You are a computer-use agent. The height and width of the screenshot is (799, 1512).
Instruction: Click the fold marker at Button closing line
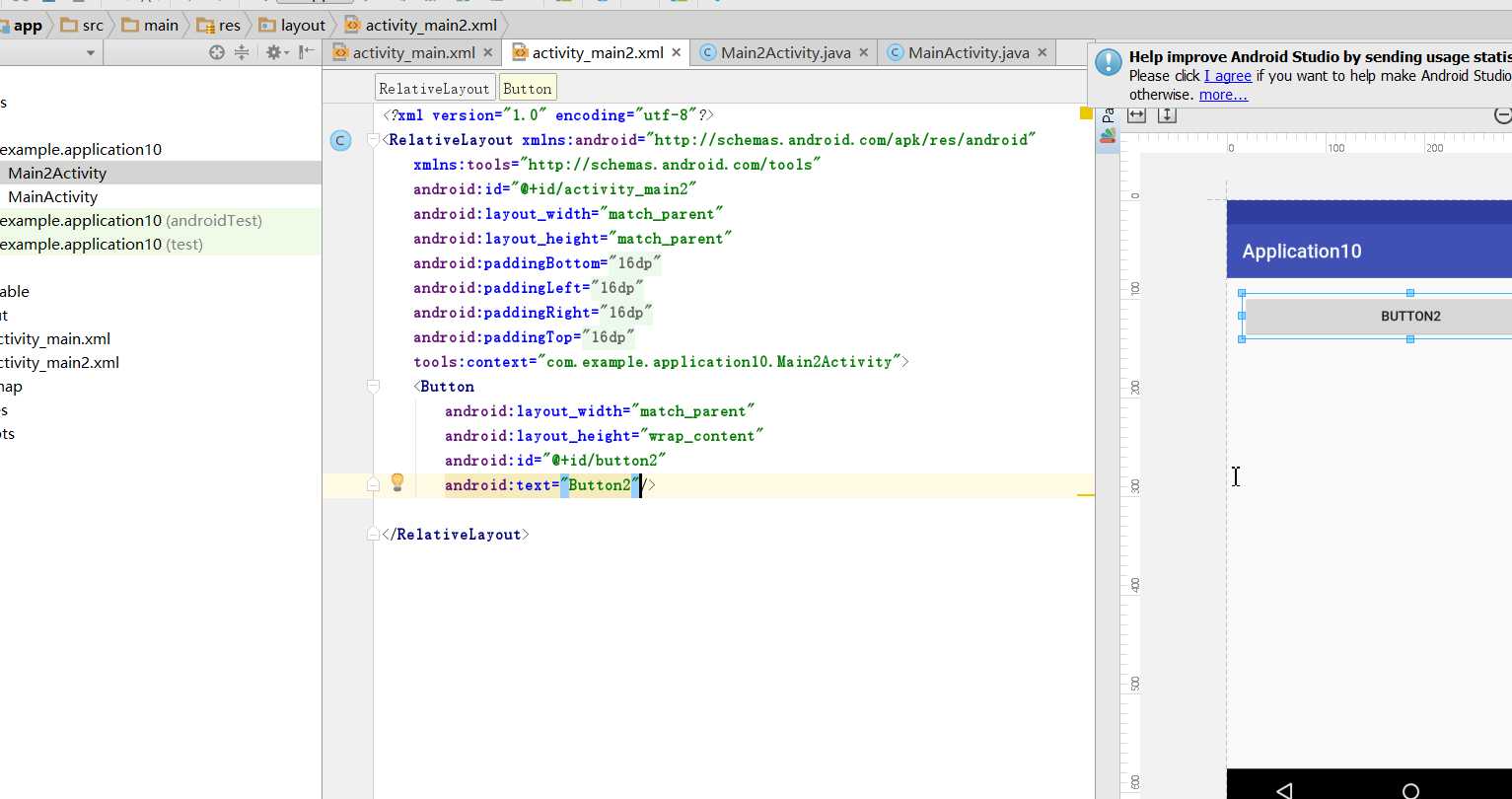[x=373, y=484]
